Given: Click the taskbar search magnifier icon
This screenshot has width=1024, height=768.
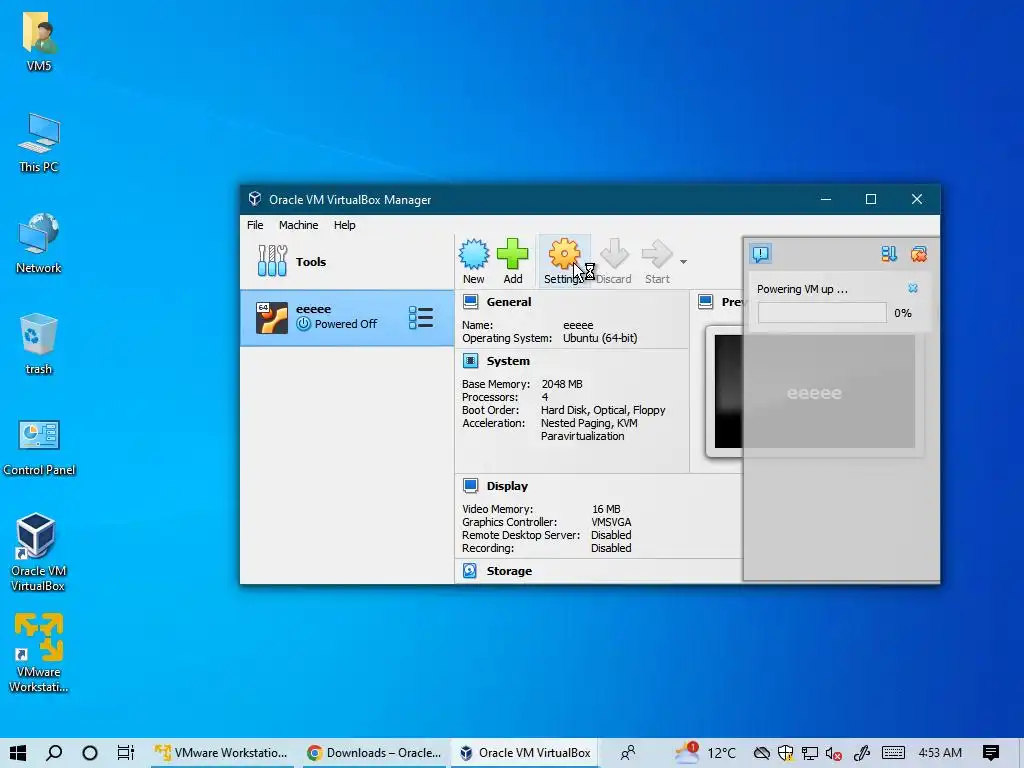Looking at the screenshot, I should (x=54, y=753).
